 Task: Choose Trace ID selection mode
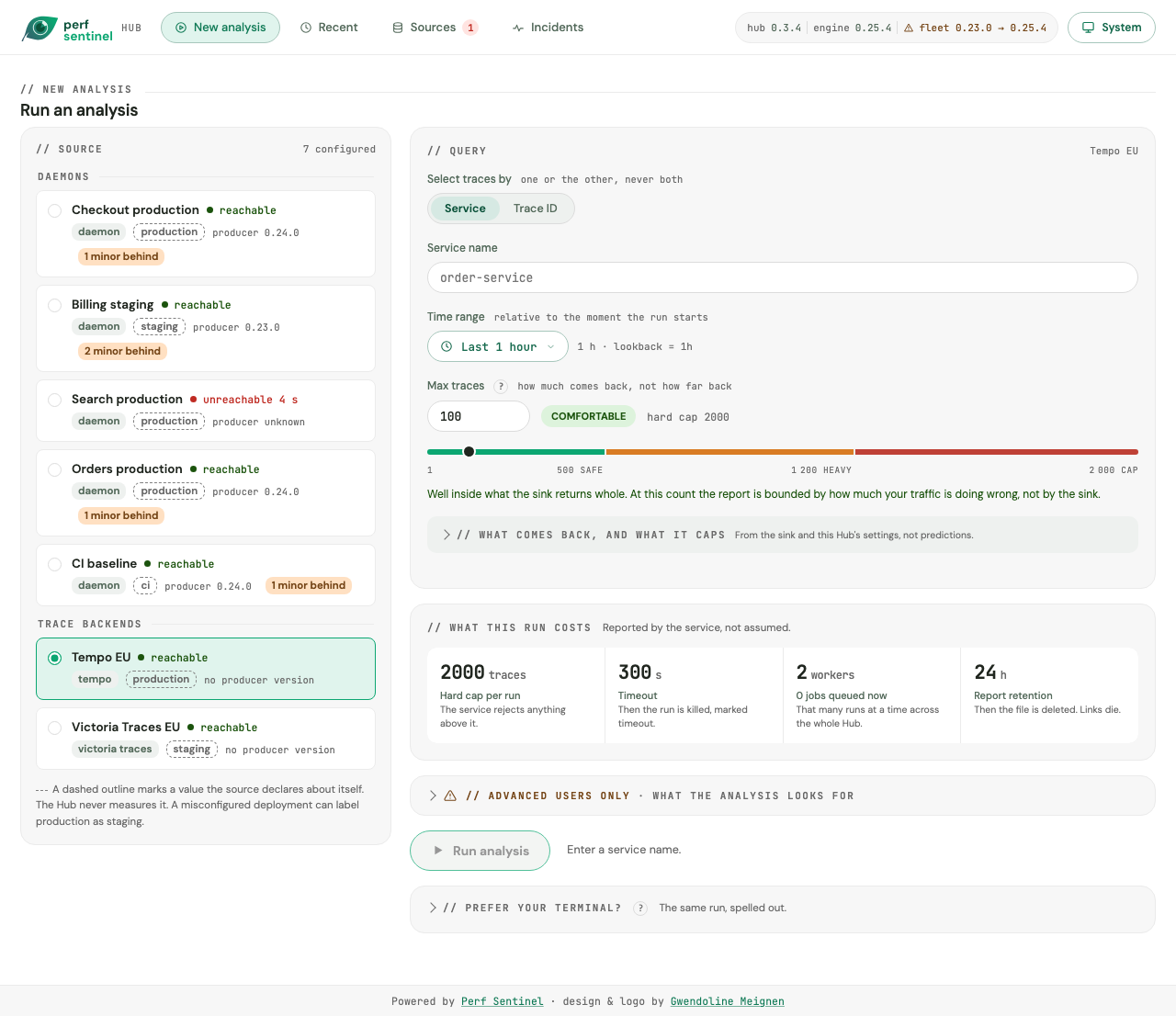pyautogui.click(x=536, y=209)
